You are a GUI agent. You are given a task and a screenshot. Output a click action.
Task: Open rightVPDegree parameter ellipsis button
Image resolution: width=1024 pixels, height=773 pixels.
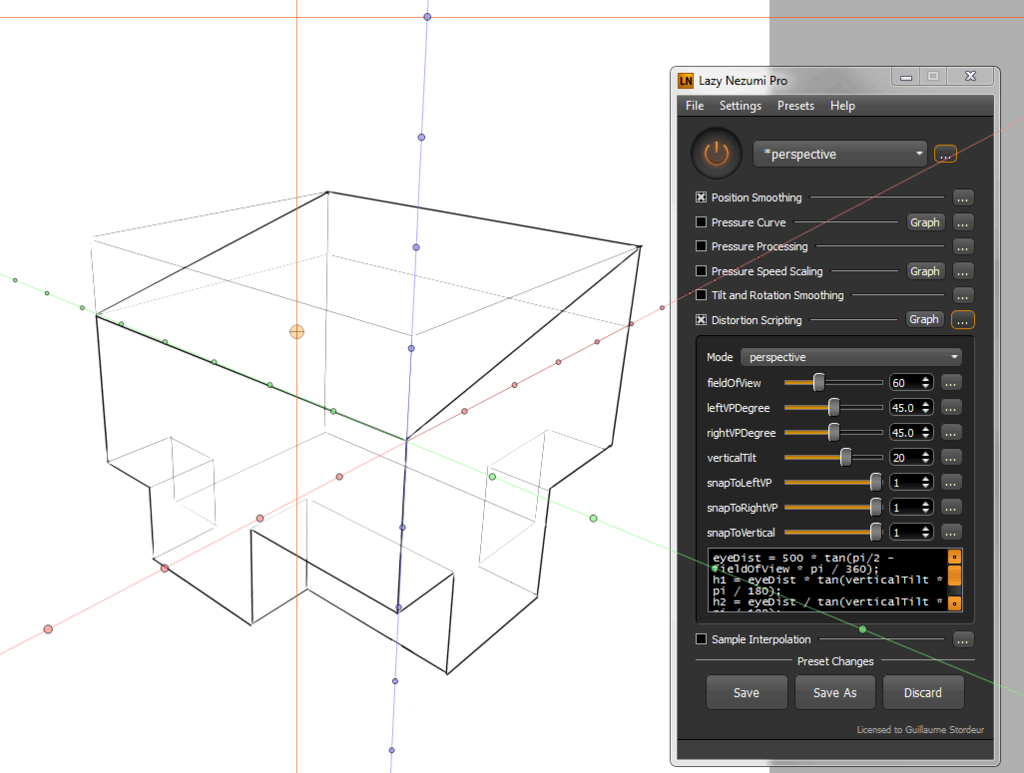951,433
